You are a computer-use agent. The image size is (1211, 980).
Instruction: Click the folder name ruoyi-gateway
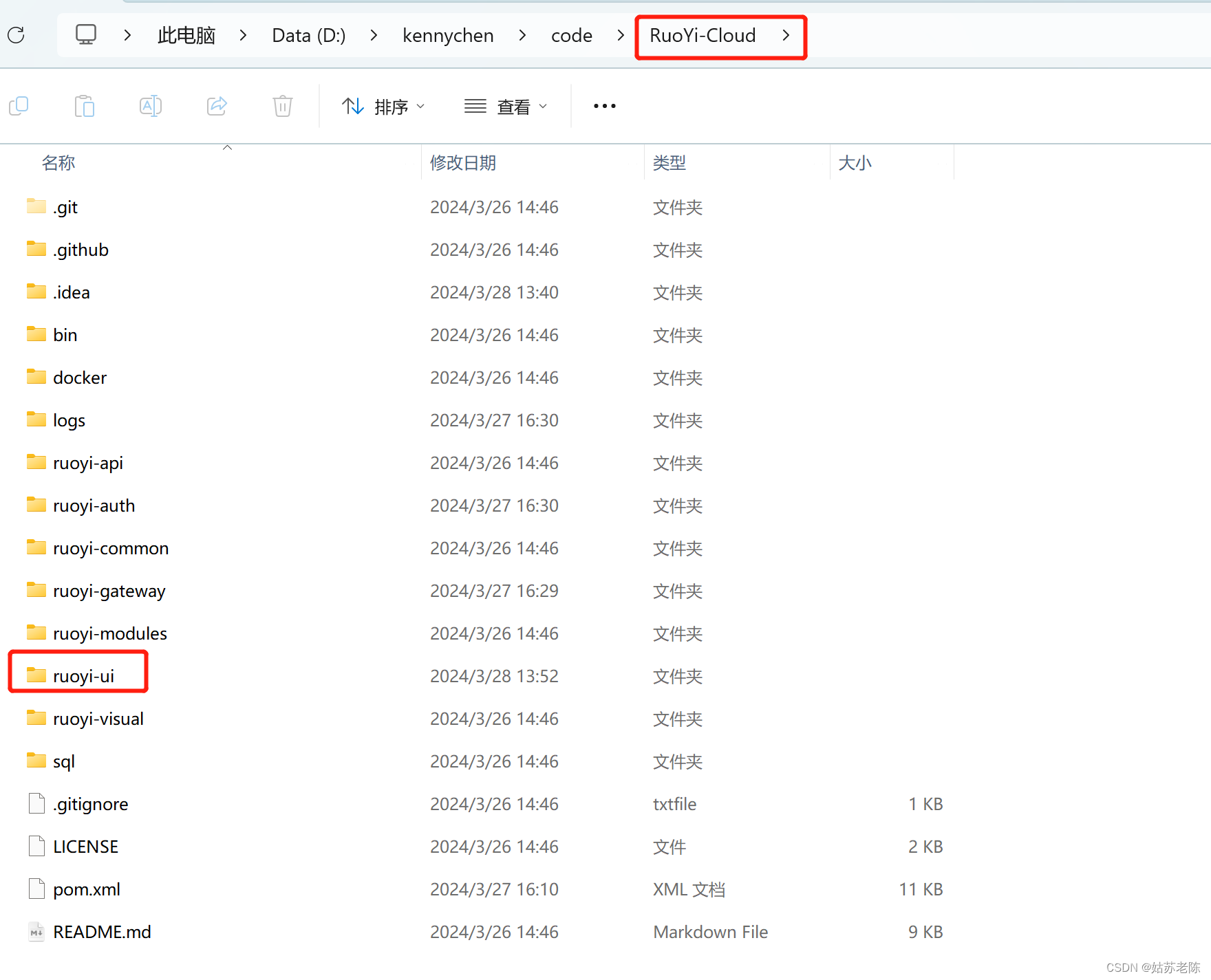(x=109, y=591)
